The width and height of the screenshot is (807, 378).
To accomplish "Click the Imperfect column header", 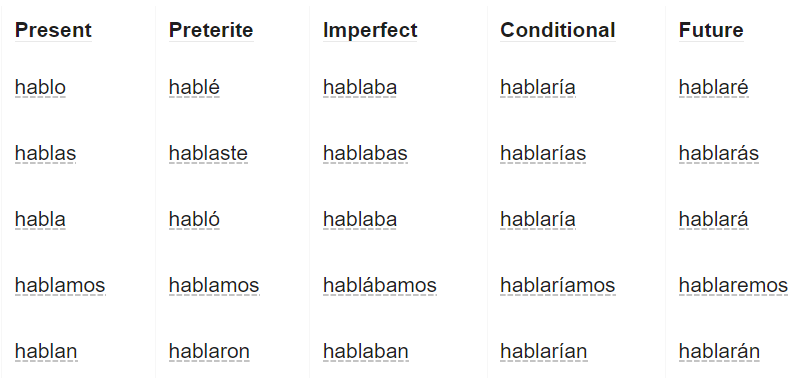I will tap(370, 30).
